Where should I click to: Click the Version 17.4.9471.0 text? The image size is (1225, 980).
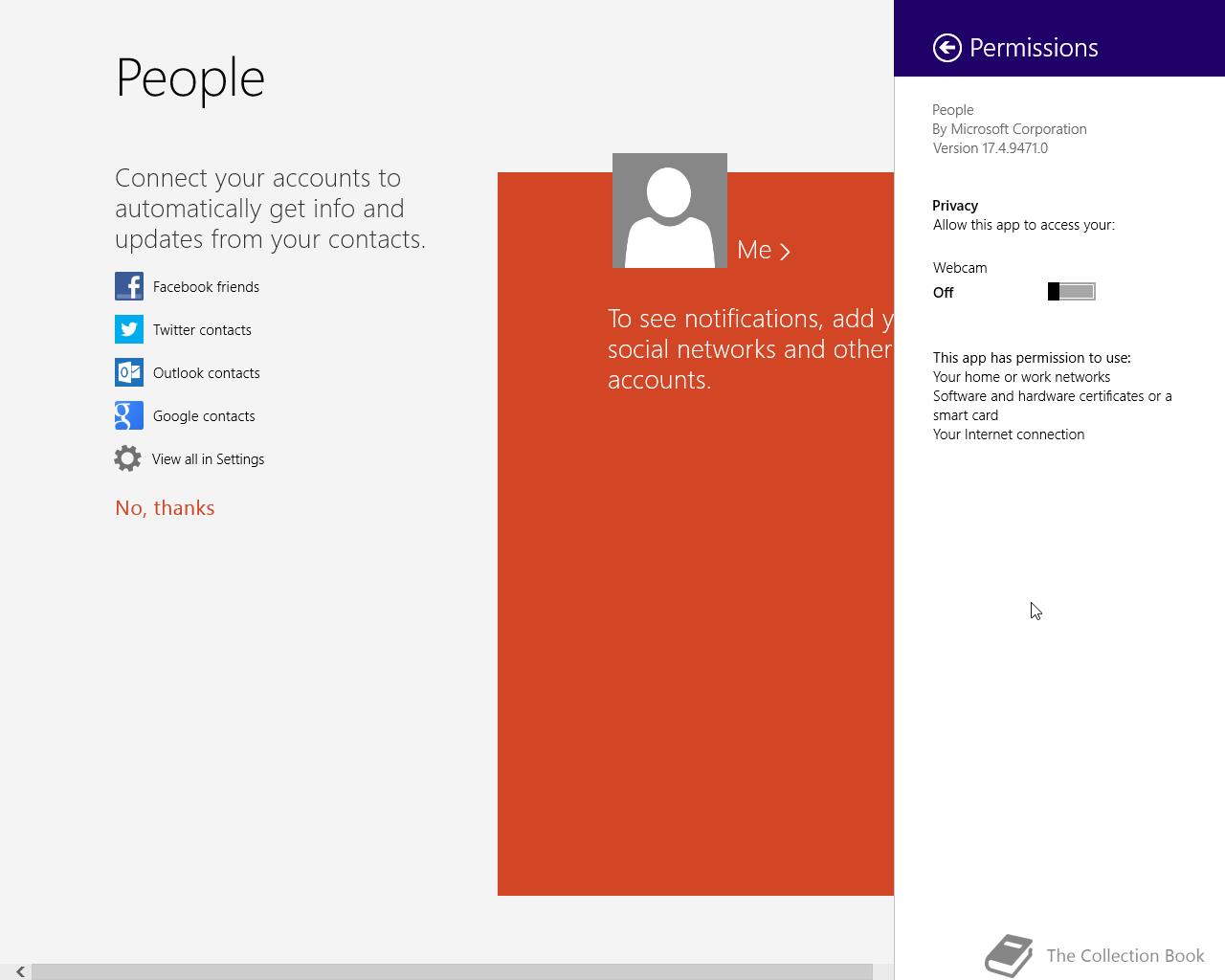[991, 148]
